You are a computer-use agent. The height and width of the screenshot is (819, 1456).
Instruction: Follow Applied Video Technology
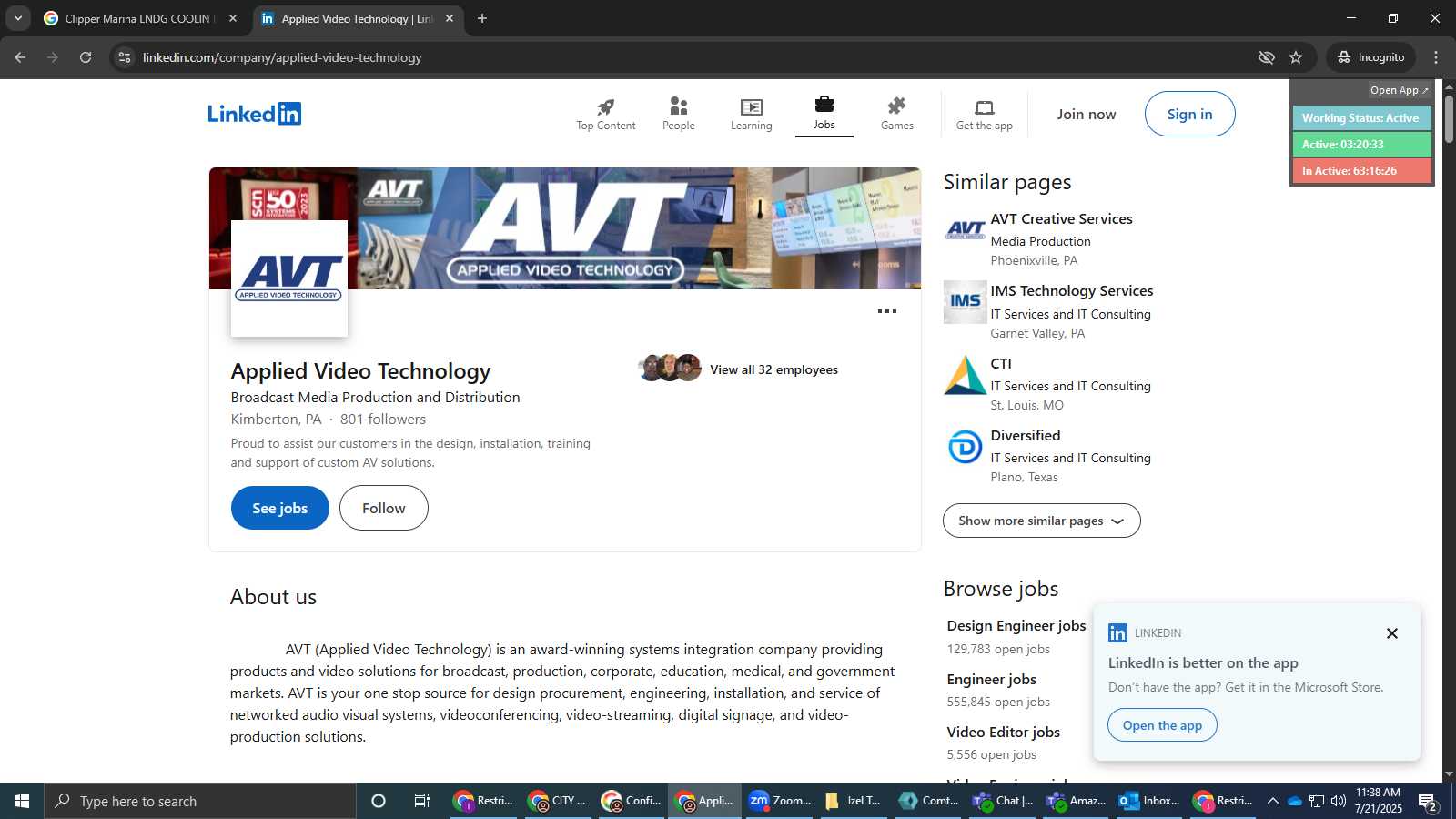click(x=384, y=508)
